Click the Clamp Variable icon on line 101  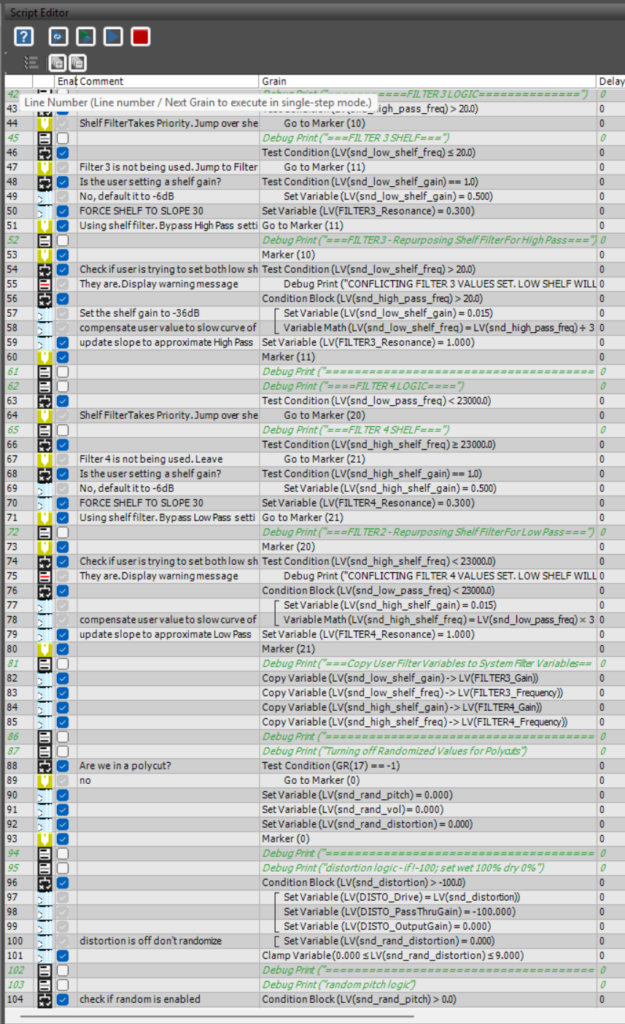44,955
